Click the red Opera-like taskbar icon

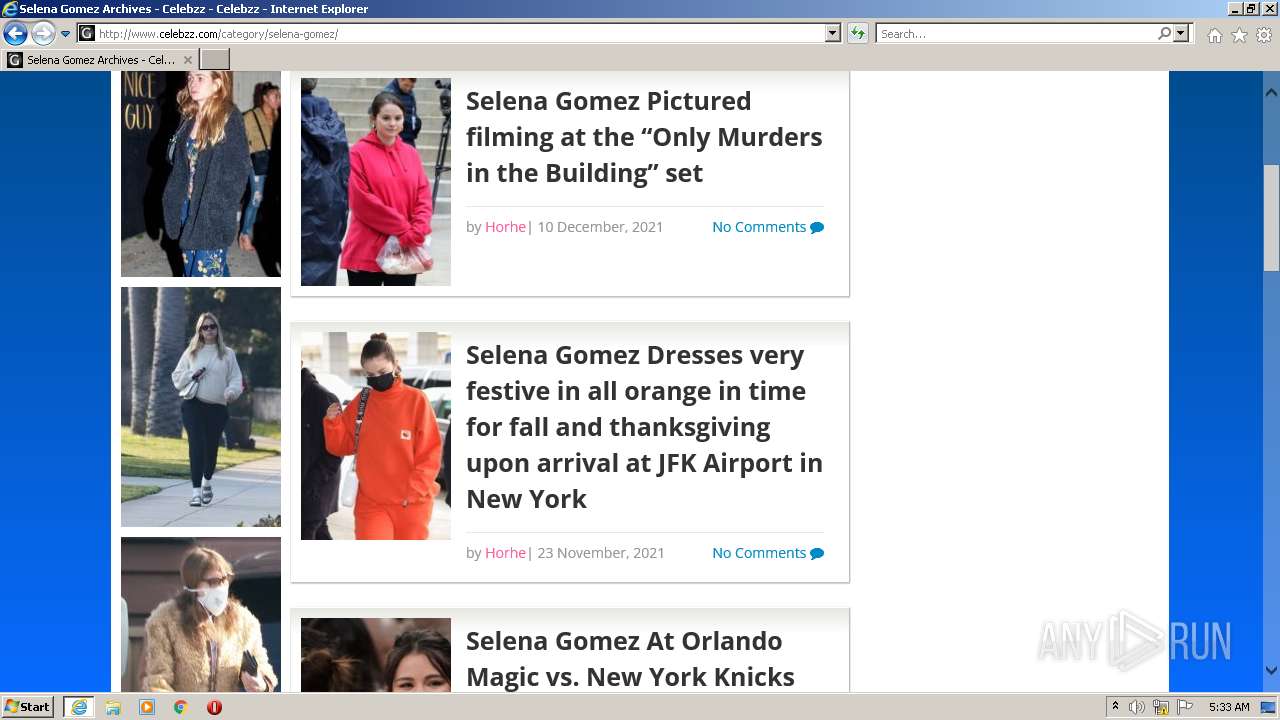(x=214, y=707)
